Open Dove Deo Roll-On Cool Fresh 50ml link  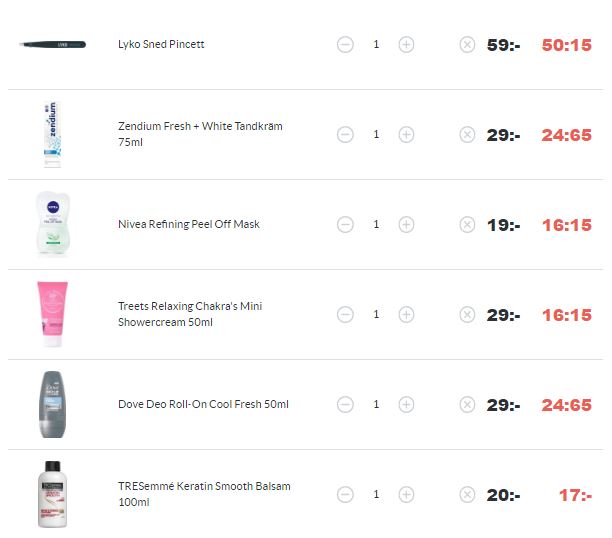(x=203, y=404)
